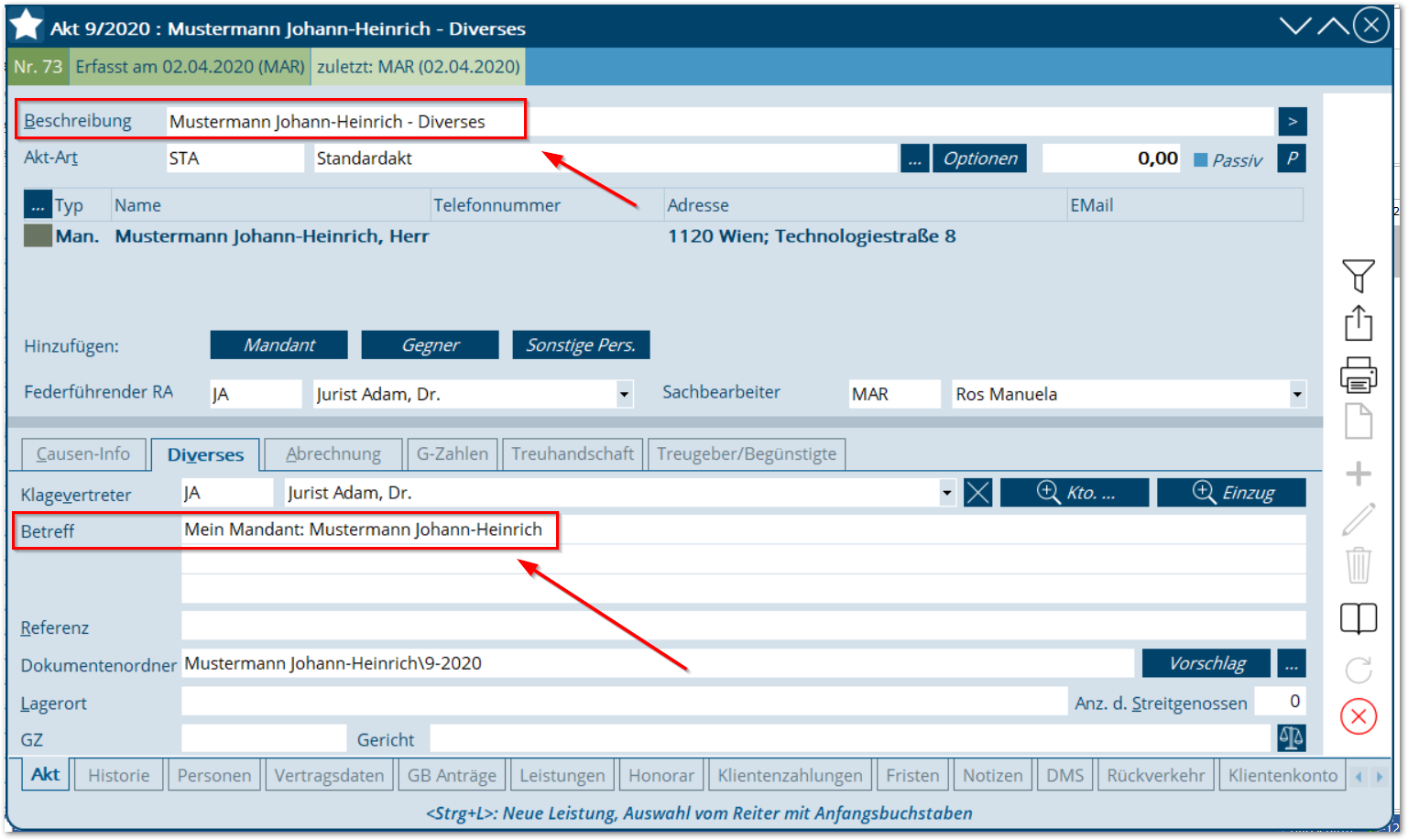Screen dimensions: 1408x840
Task: Select the Akt bottom tab
Action: pyautogui.click(x=45, y=774)
